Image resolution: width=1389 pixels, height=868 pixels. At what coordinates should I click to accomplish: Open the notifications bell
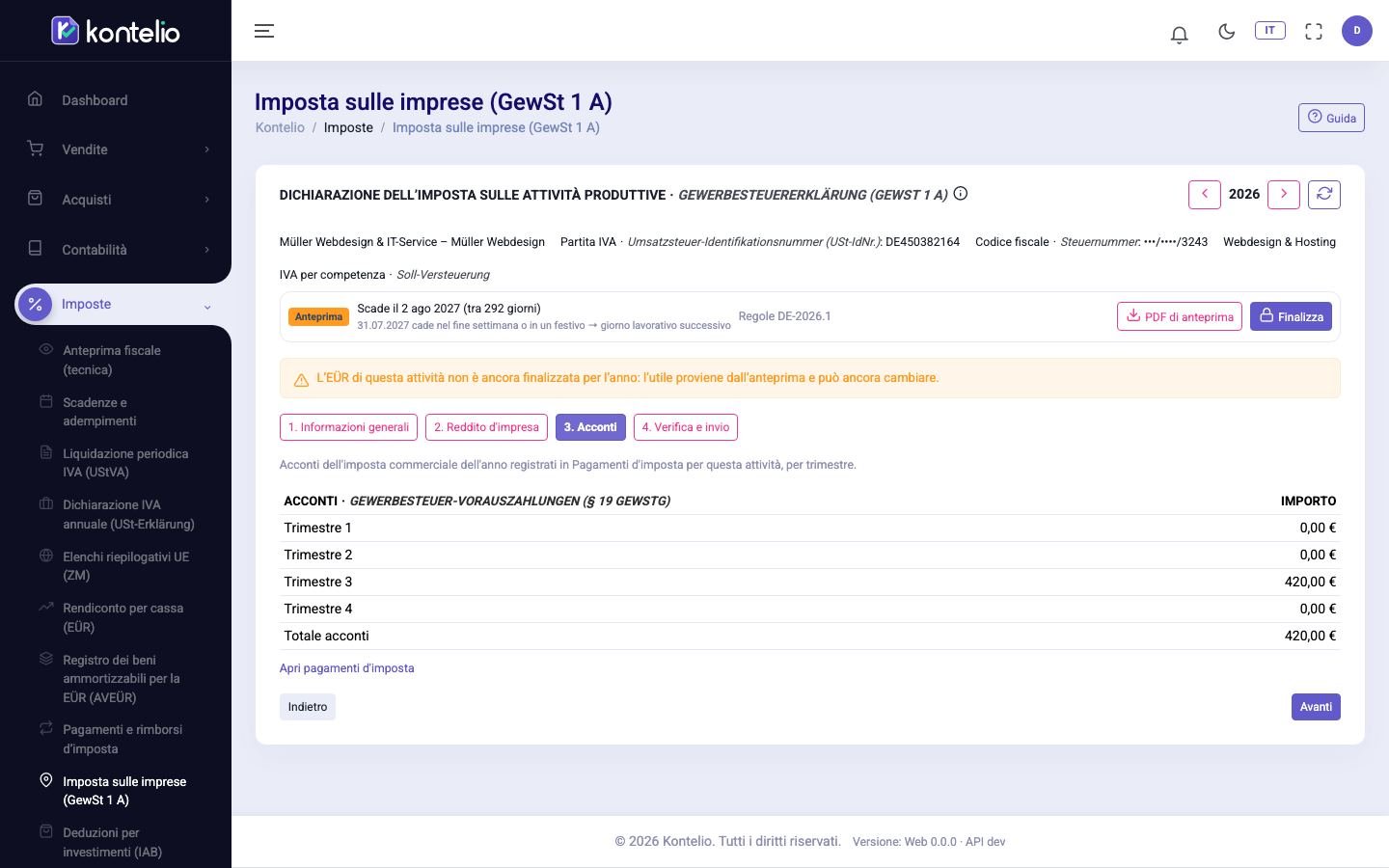[x=1179, y=34]
